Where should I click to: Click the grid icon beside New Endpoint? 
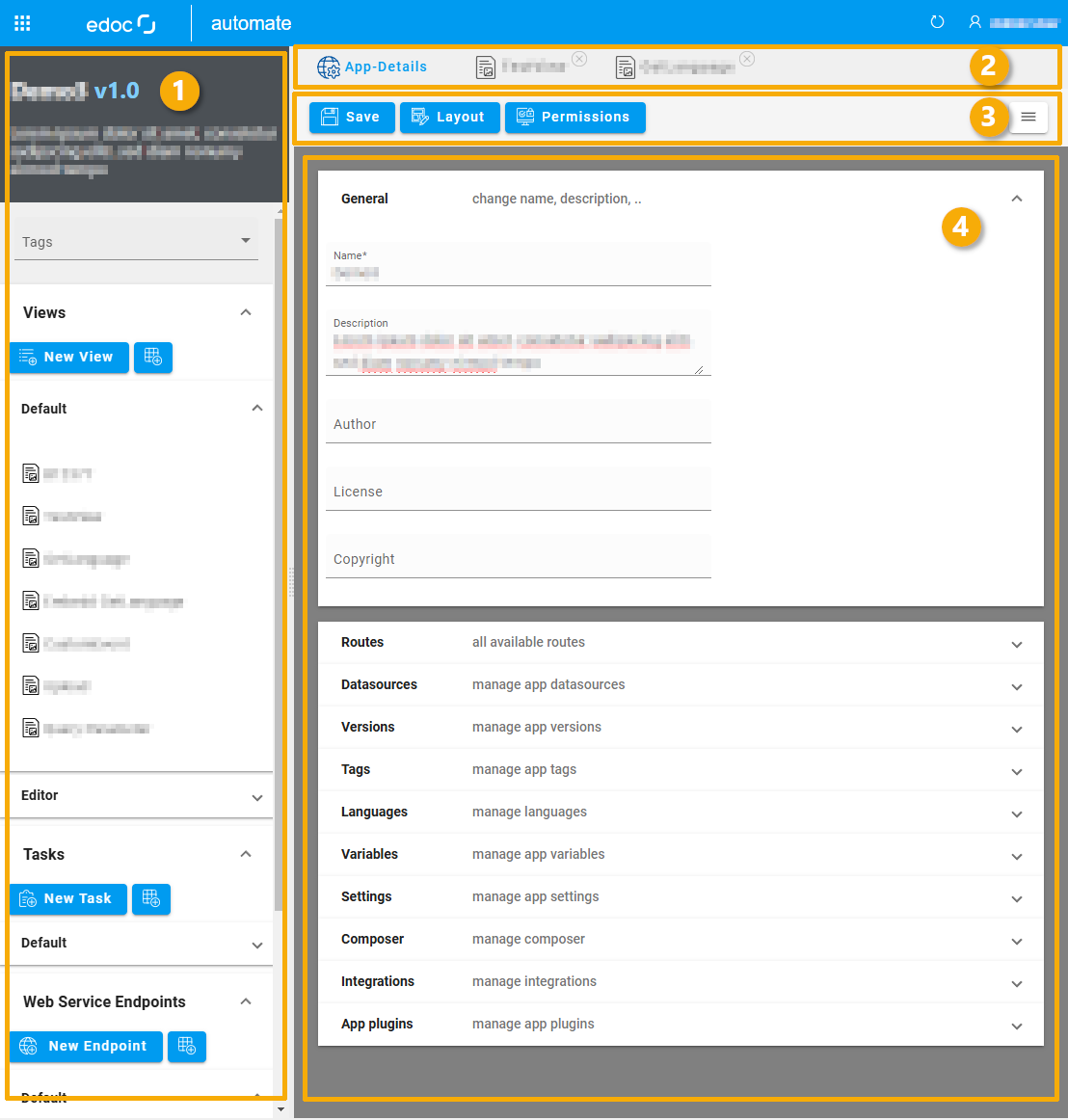point(186,1046)
